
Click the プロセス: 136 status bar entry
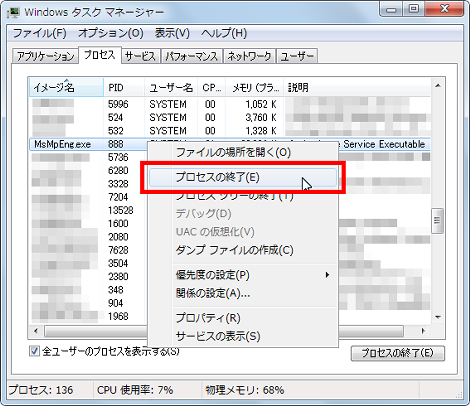(40, 390)
